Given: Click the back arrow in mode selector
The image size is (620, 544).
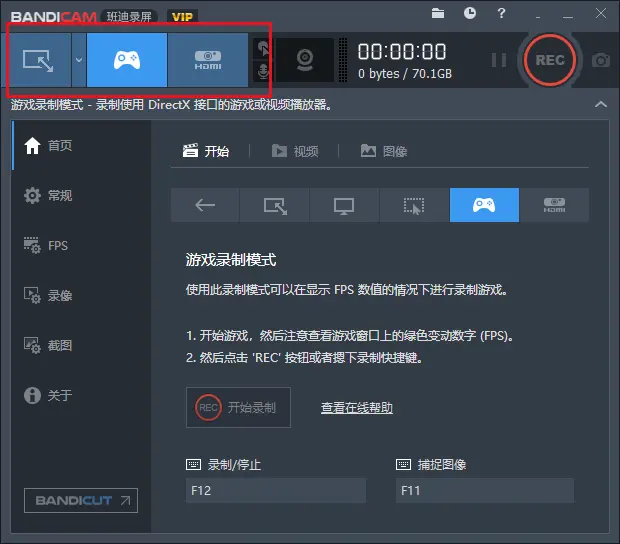Looking at the screenshot, I should [205, 205].
